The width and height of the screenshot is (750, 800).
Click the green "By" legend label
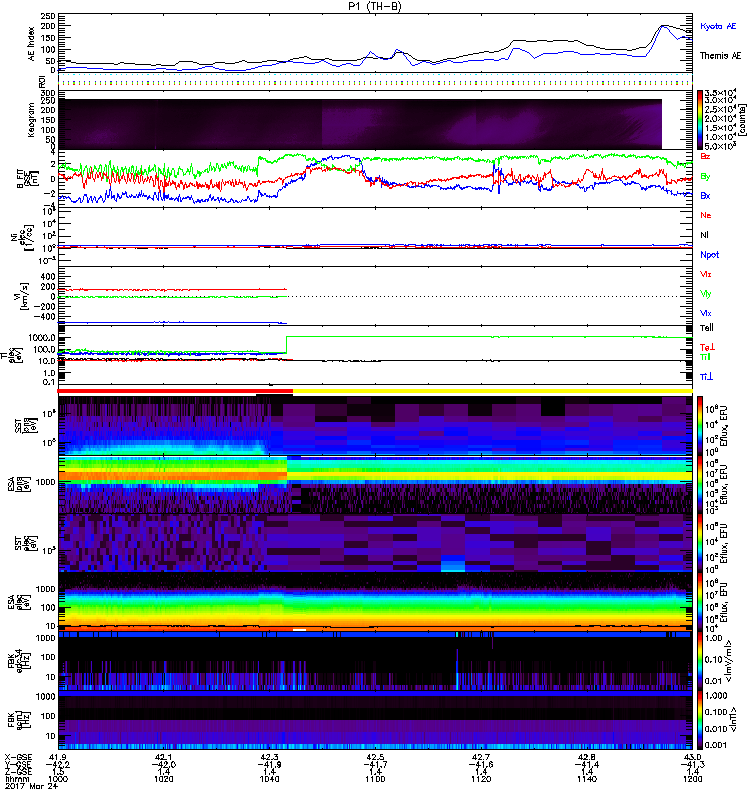click(705, 176)
